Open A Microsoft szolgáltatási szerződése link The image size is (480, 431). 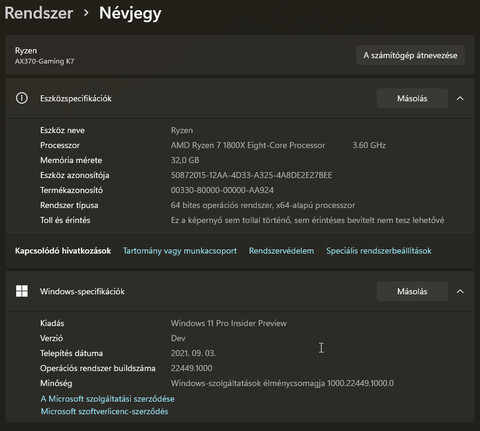tap(108, 399)
